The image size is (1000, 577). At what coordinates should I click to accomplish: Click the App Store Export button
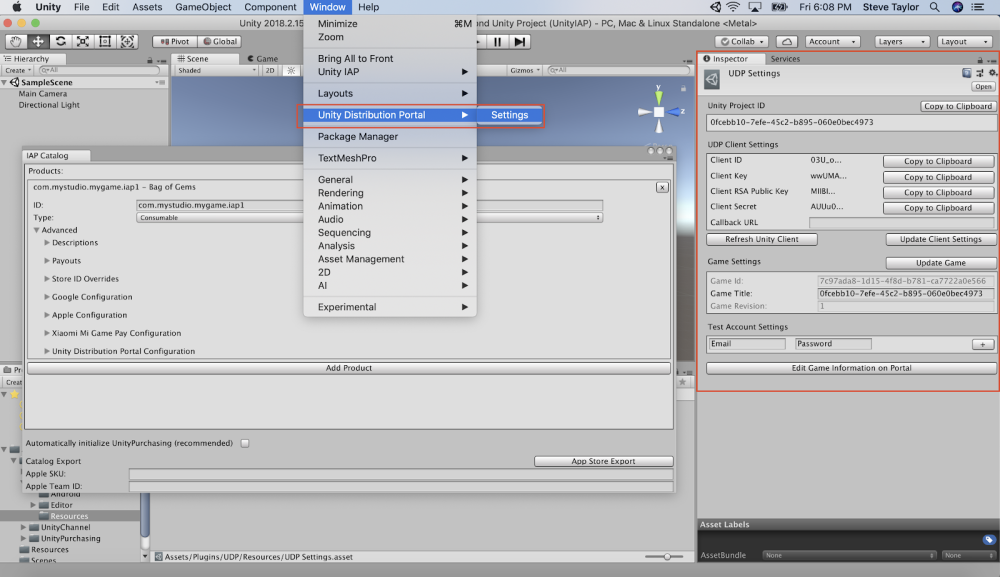click(603, 461)
